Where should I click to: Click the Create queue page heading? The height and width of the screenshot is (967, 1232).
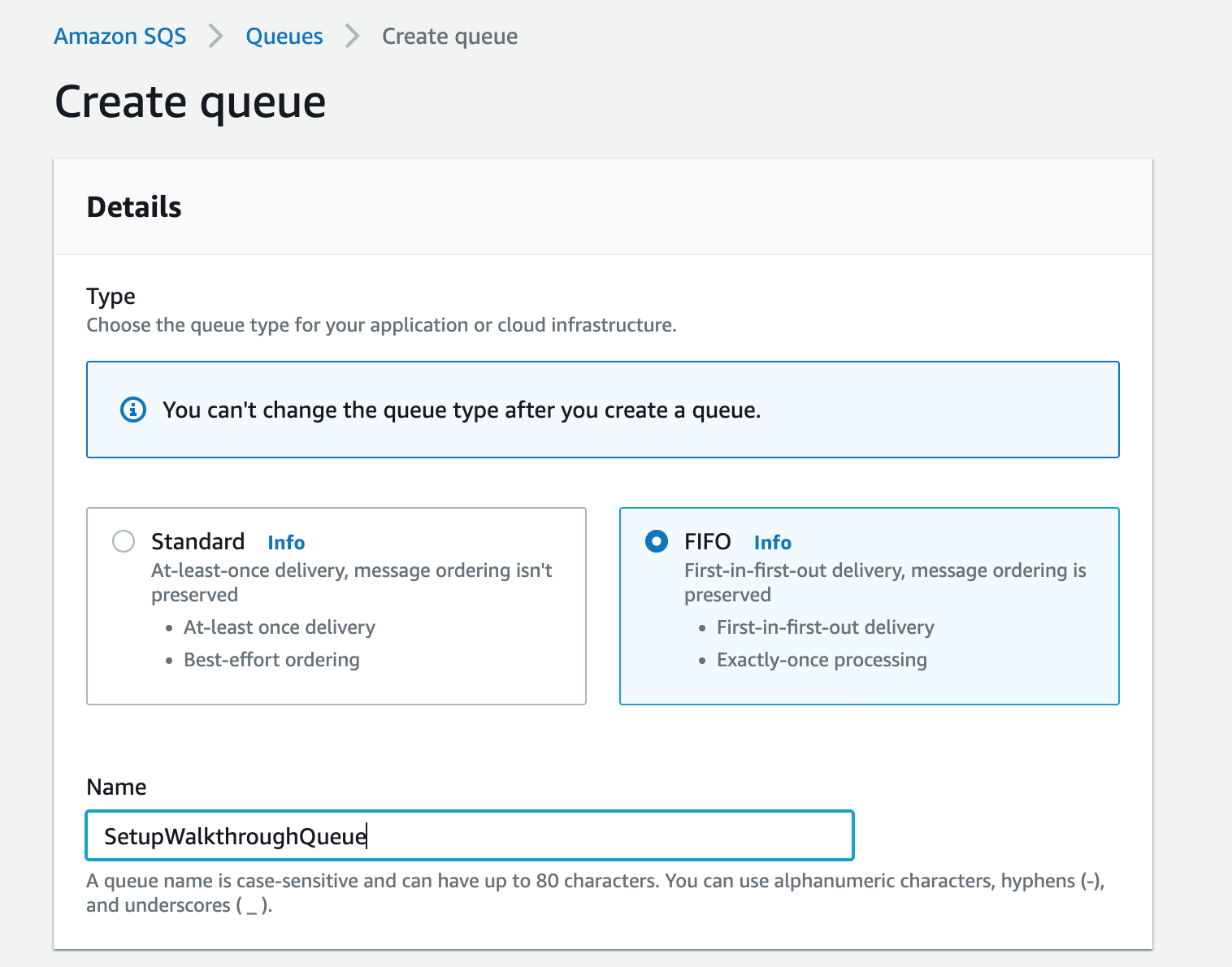[x=190, y=102]
